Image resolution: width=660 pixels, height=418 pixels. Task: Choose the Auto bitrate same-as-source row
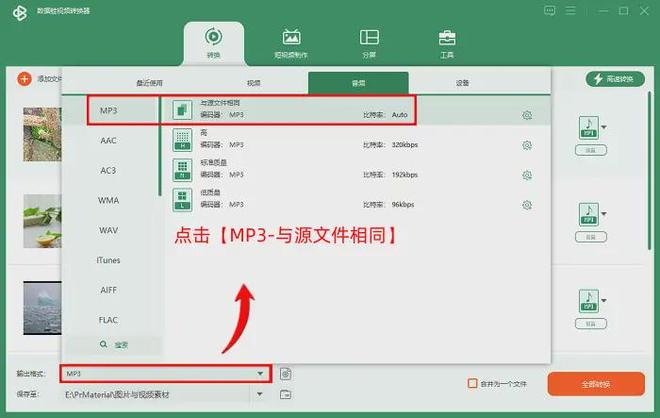click(x=355, y=110)
